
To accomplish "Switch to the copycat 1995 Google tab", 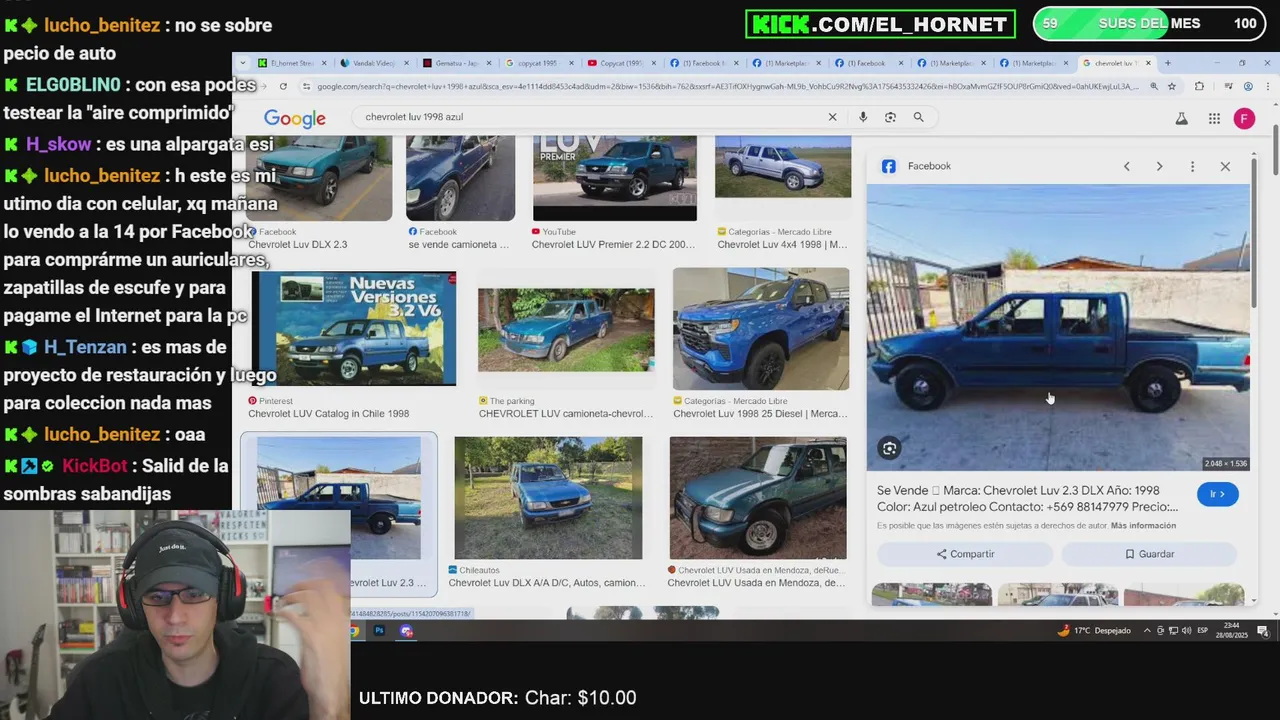I will (538, 63).
